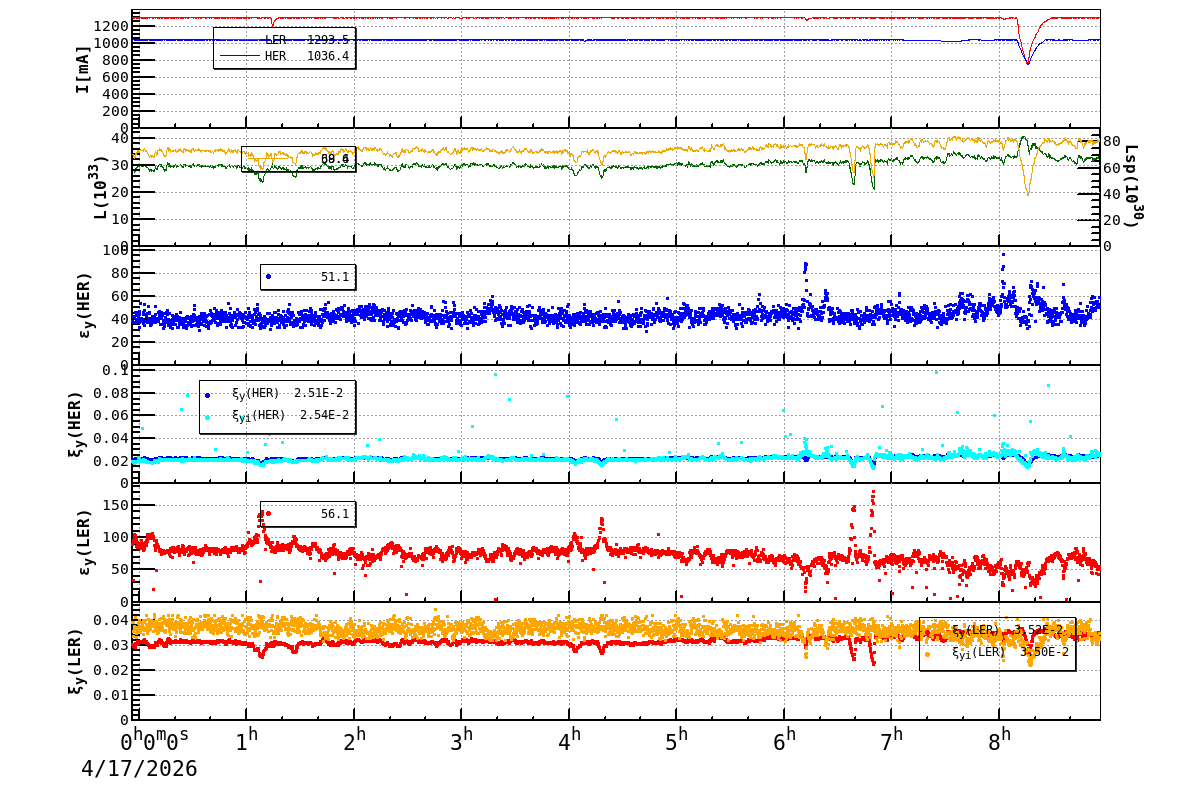This screenshot has width=1200, height=798.
Task: Click the 8h time axis tick label
Action: point(999,741)
